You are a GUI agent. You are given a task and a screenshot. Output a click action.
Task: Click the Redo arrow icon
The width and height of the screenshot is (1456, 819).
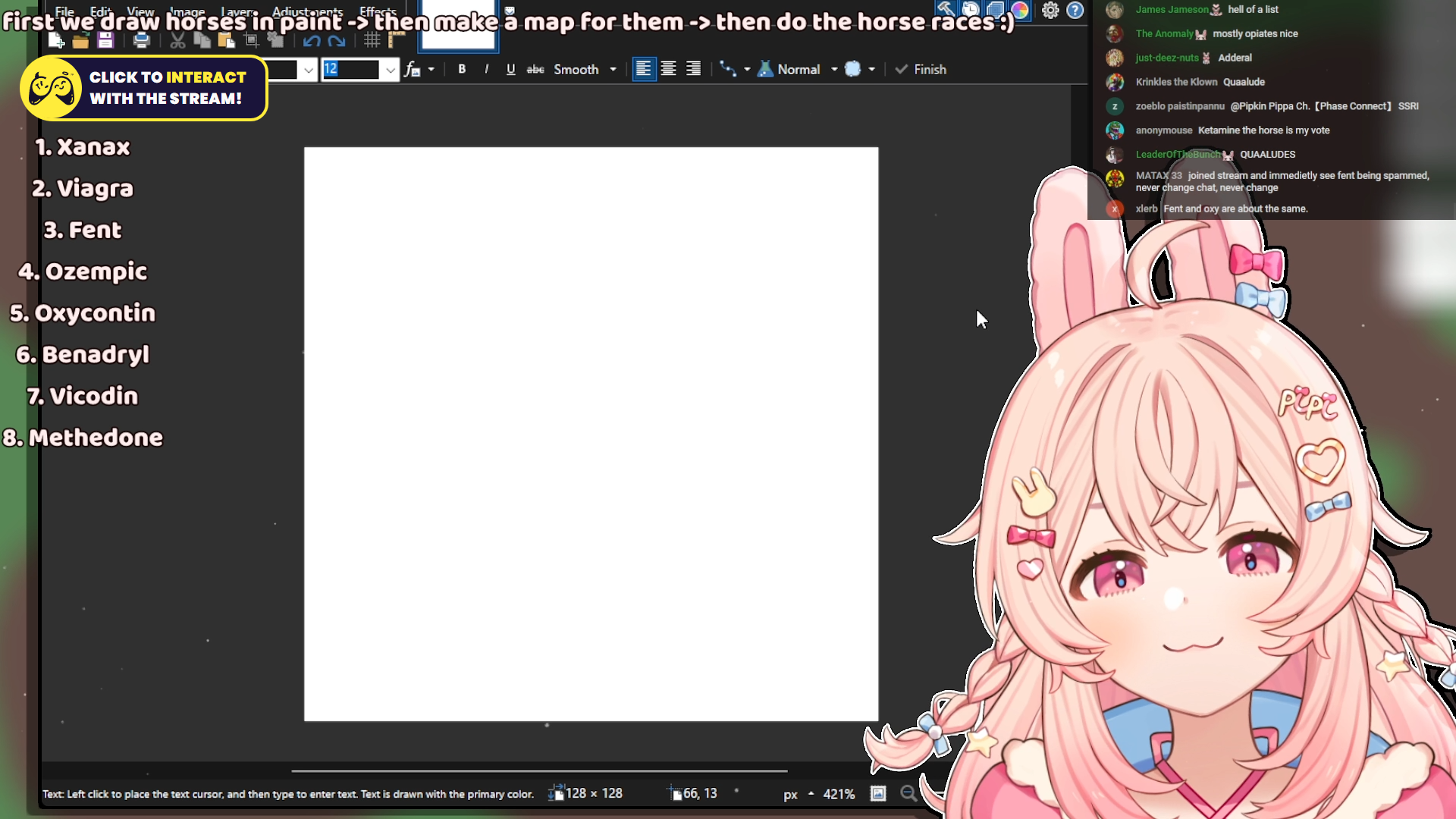[x=337, y=41]
